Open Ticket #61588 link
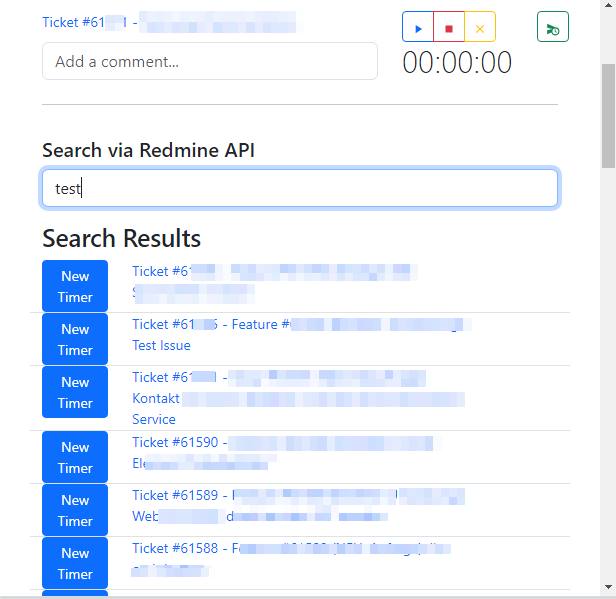 coord(292,559)
